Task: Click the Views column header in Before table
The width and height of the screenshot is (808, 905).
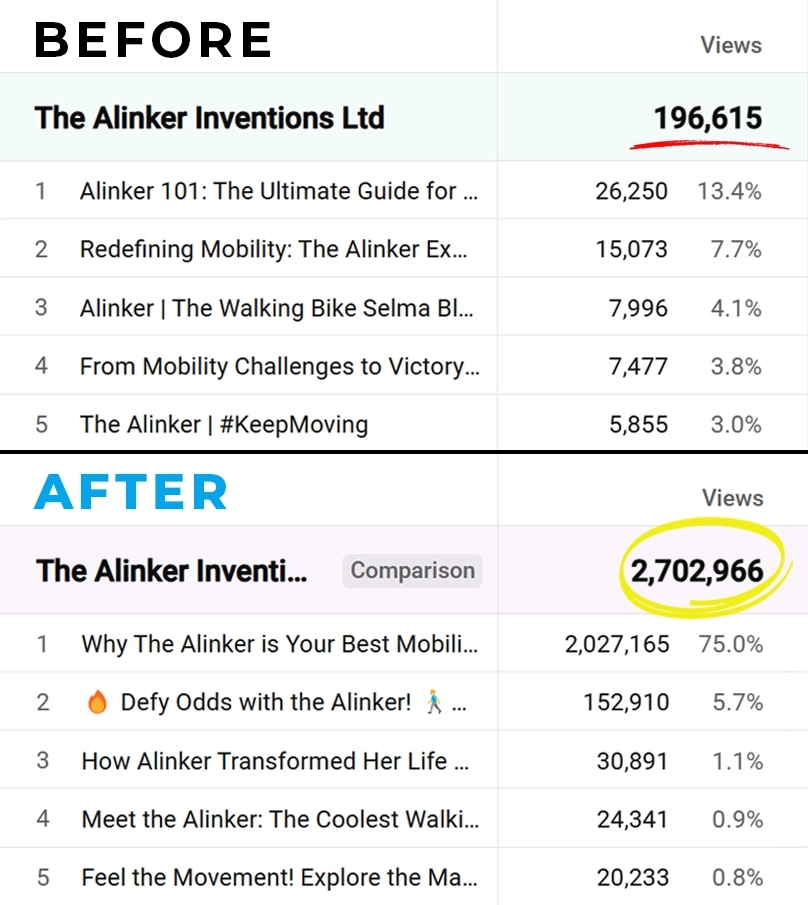Action: (731, 45)
